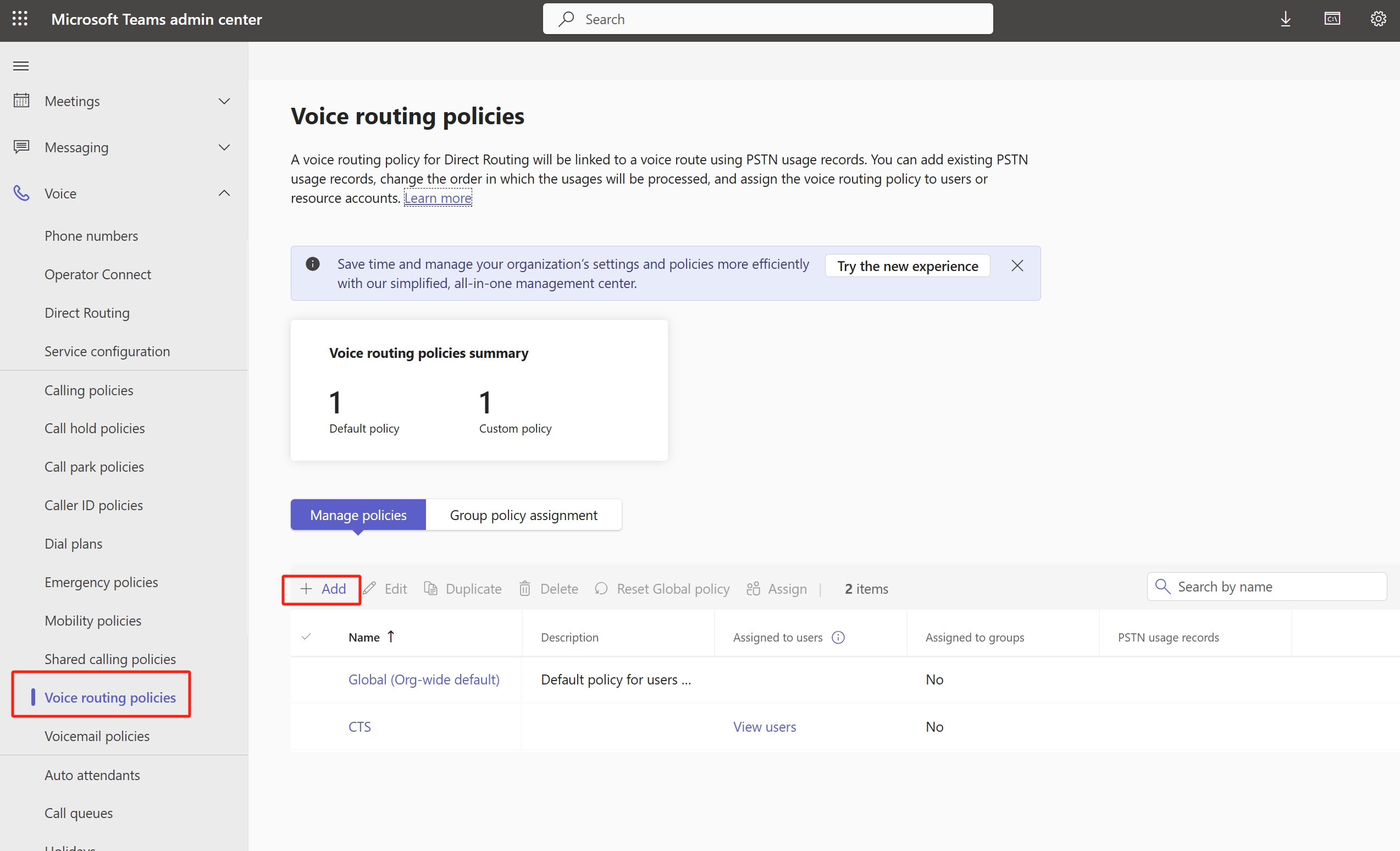Click info icon beside Assigned to users
This screenshot has width=1400, height=851.
point(838,637)
